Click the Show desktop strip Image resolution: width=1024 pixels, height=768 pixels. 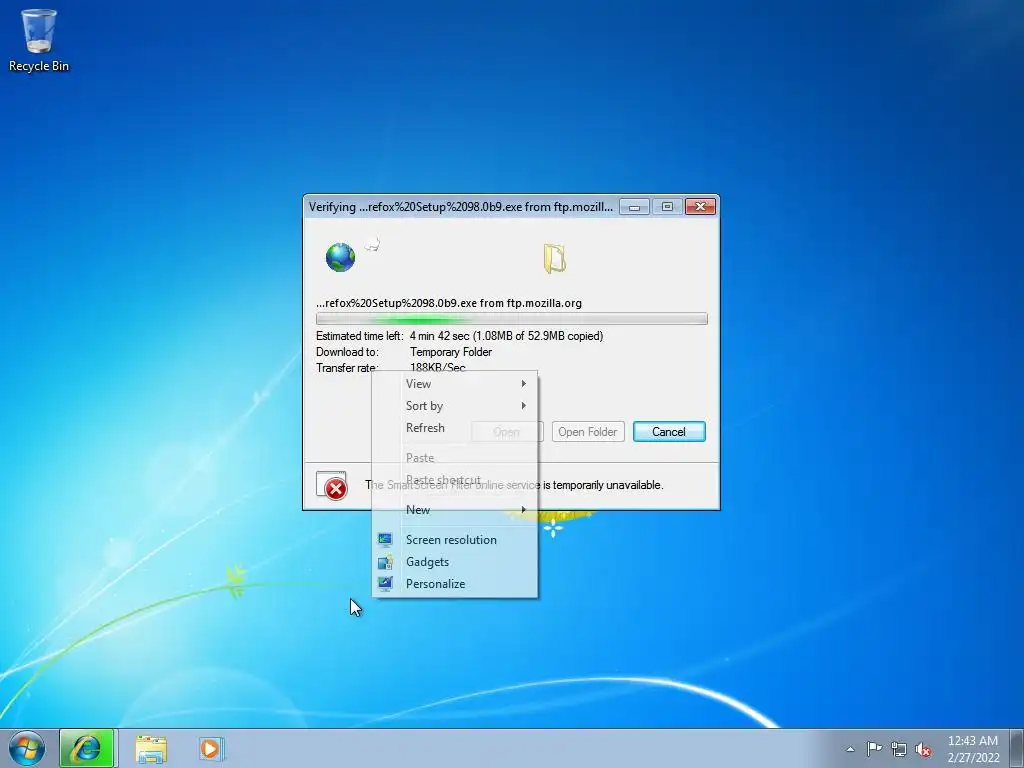coord(1017,748)
